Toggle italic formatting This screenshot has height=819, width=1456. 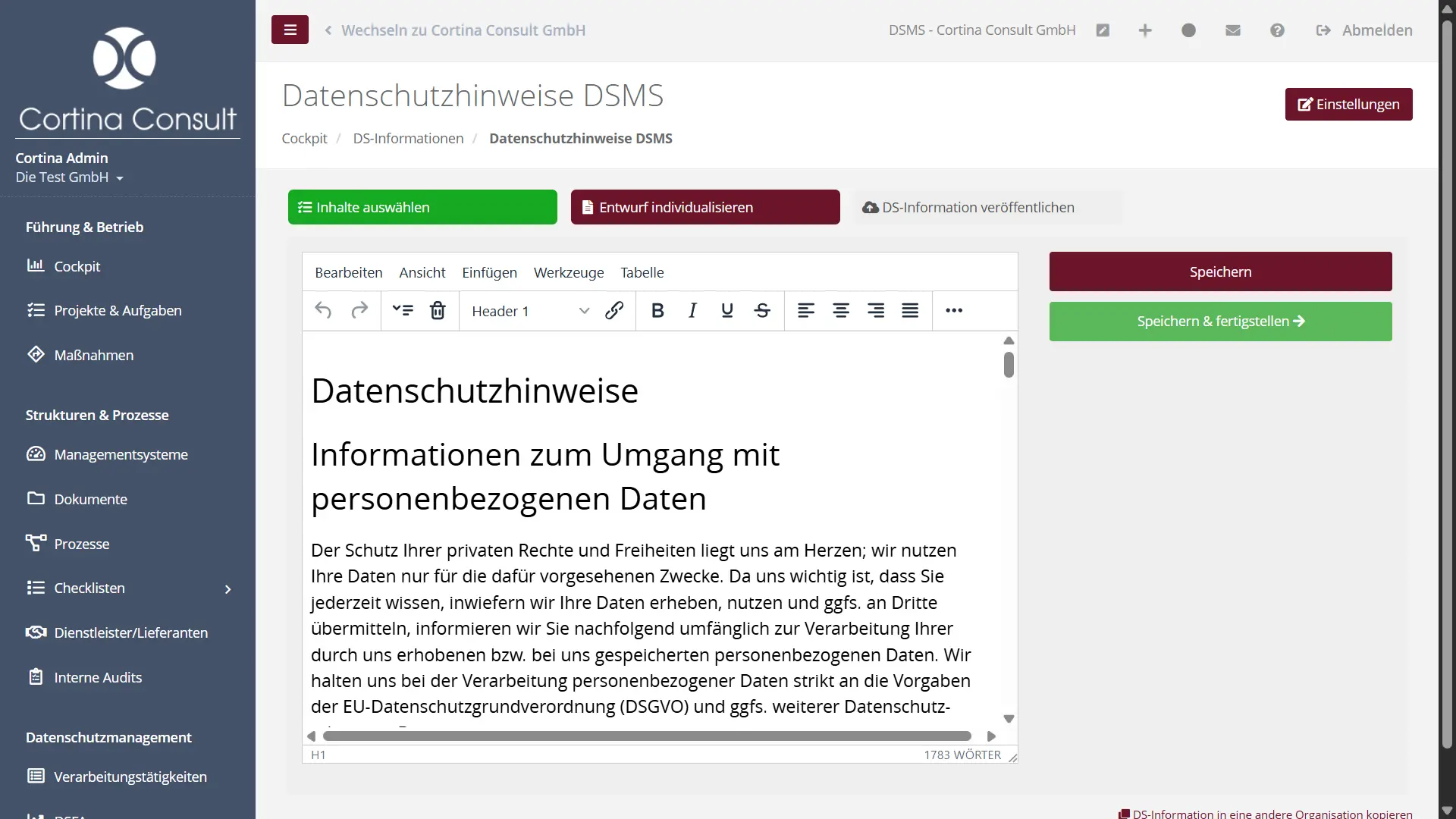point(692,310)
